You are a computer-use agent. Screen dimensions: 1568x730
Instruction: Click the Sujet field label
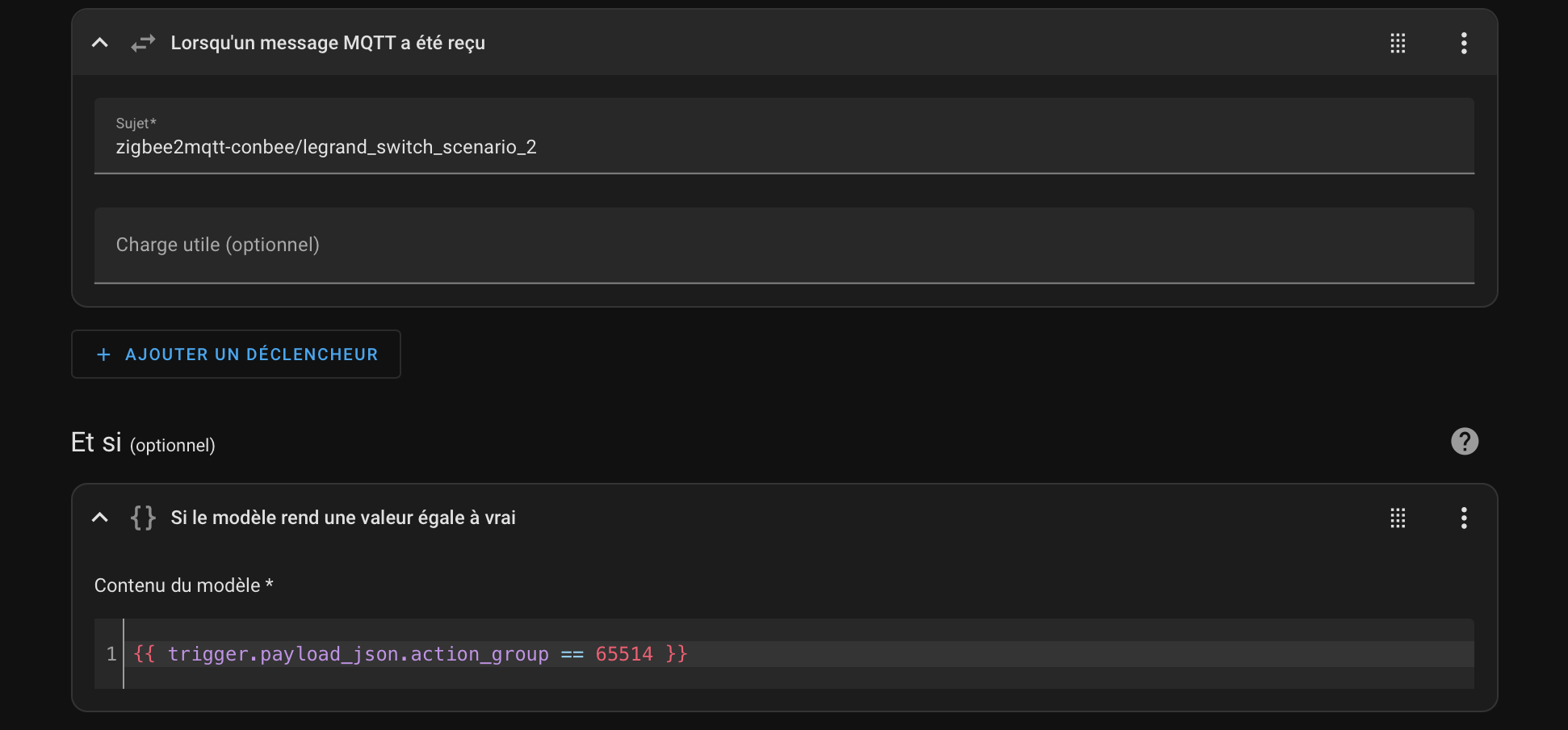pyautogui.click(x=136, y=124)
